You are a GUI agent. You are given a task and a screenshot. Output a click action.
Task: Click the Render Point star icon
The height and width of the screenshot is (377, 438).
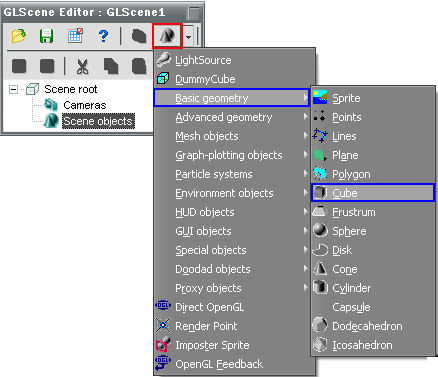163,325
